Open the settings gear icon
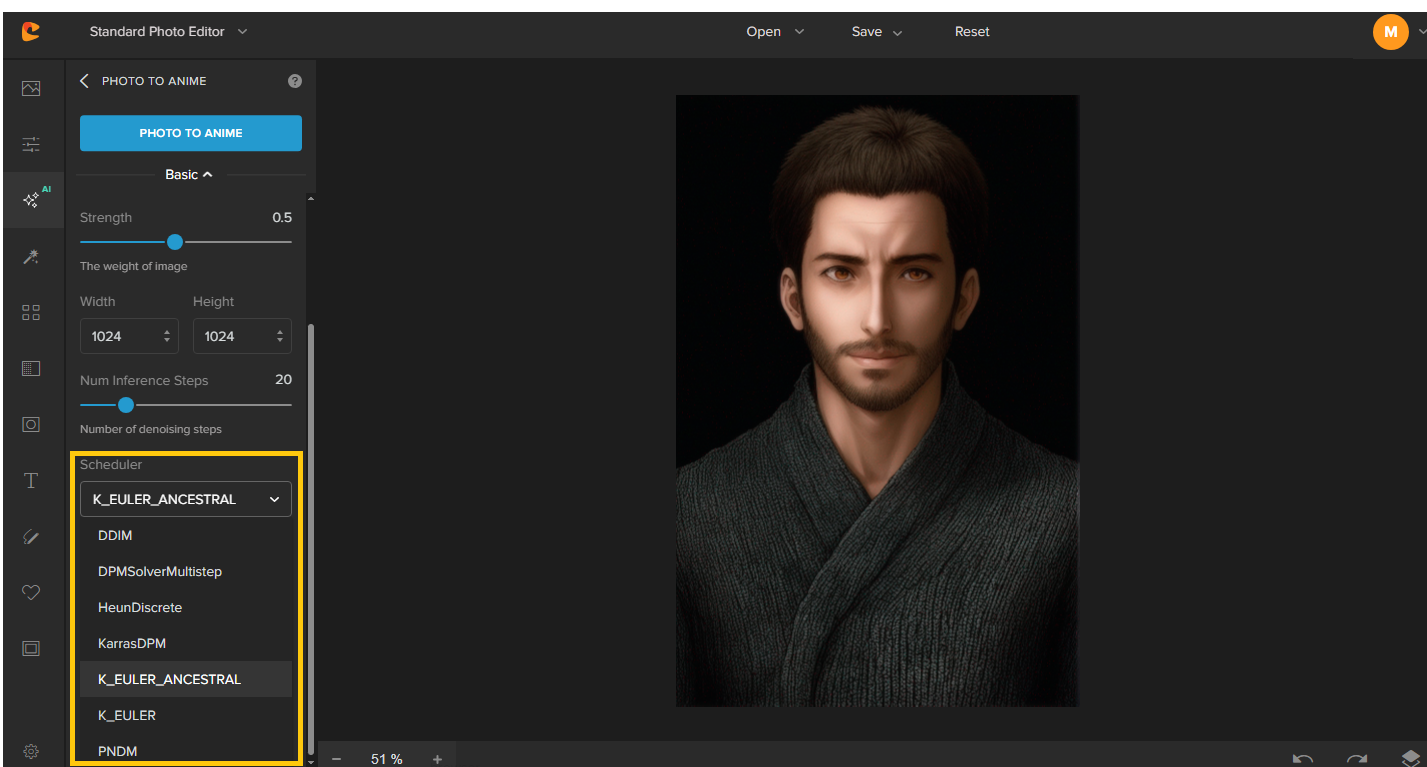The height and width of the screenshot is (767, 1427). pyautogui.click(x=31, y=751)
